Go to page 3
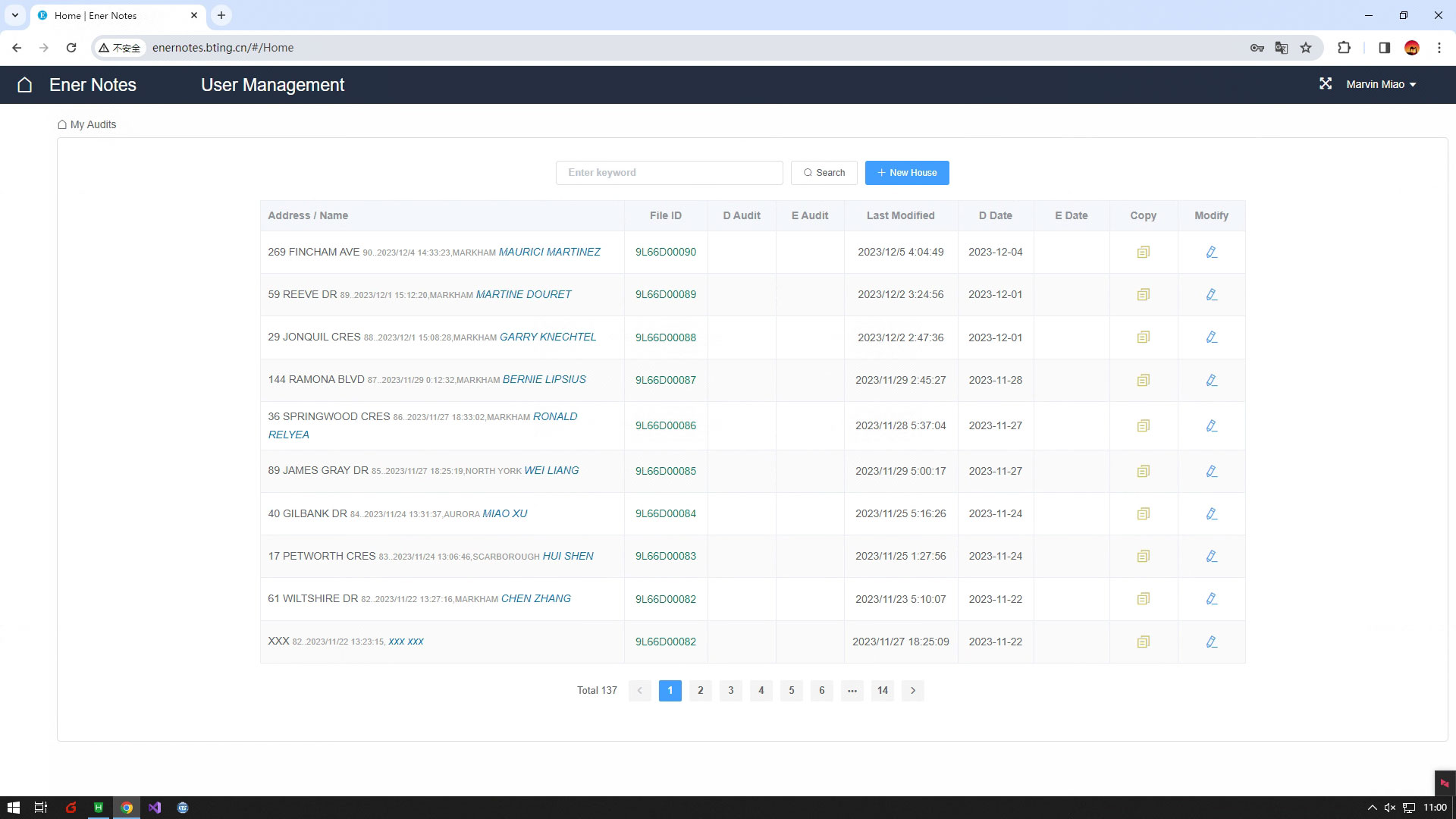 point(731,691)
